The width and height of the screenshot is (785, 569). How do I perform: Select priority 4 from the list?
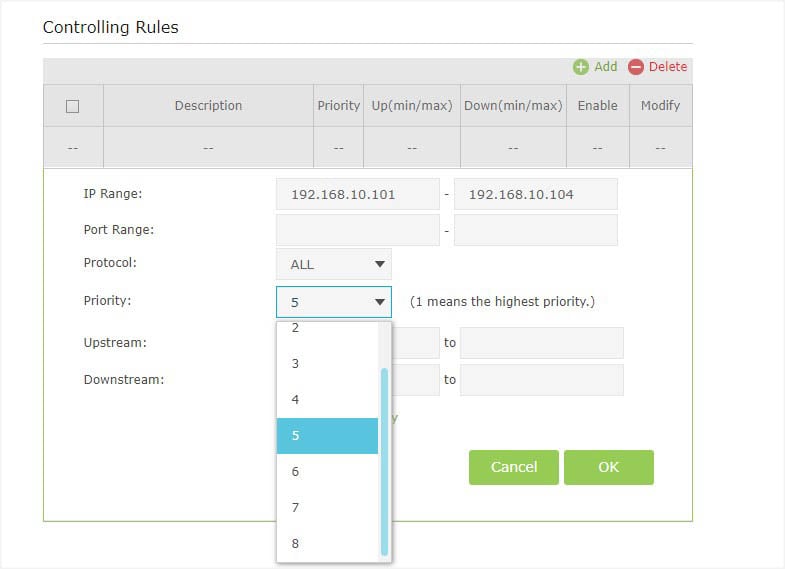pyautogui.click(x=327, y=399)
